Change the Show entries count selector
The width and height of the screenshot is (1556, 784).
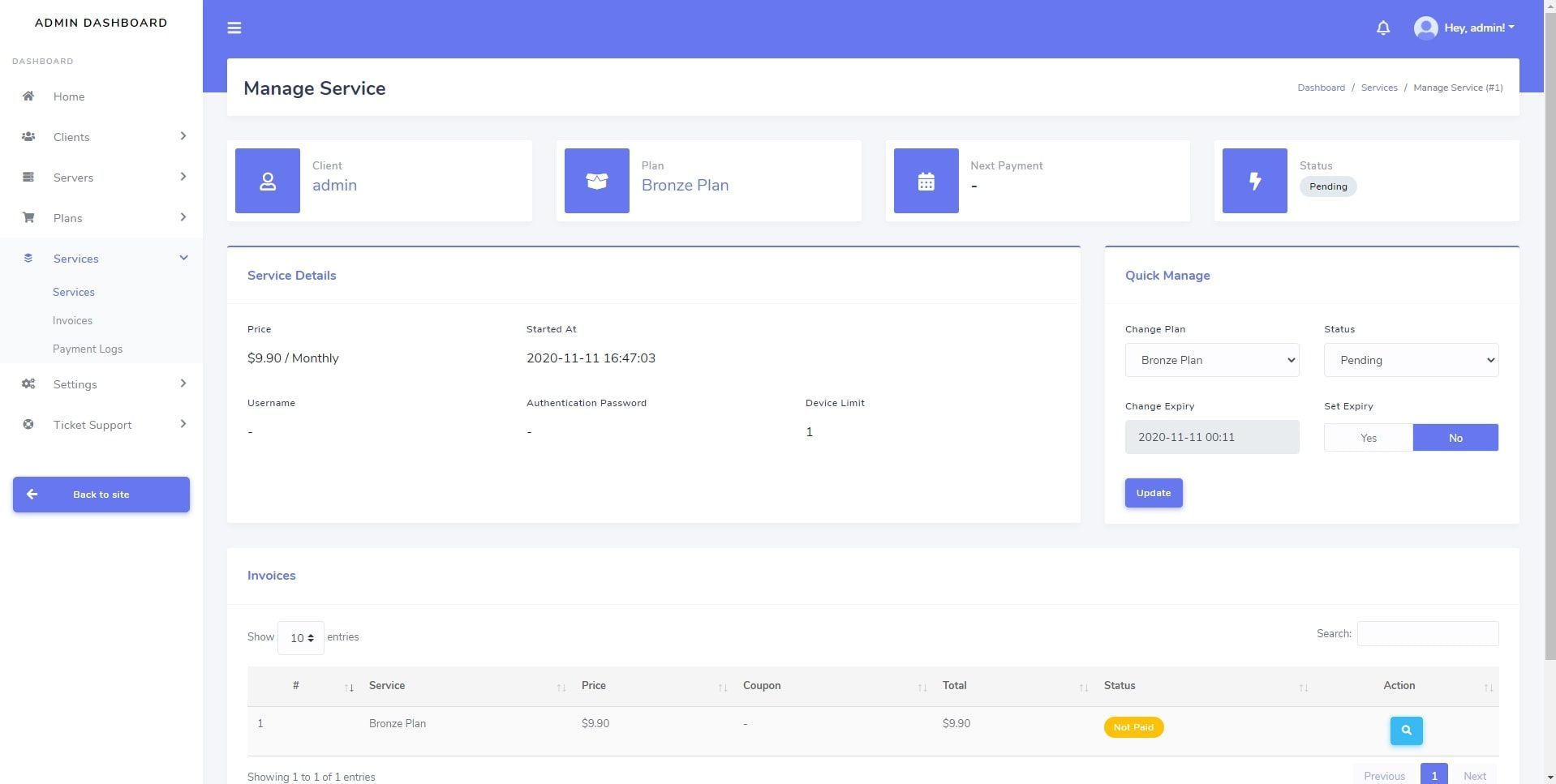[301, 638]
